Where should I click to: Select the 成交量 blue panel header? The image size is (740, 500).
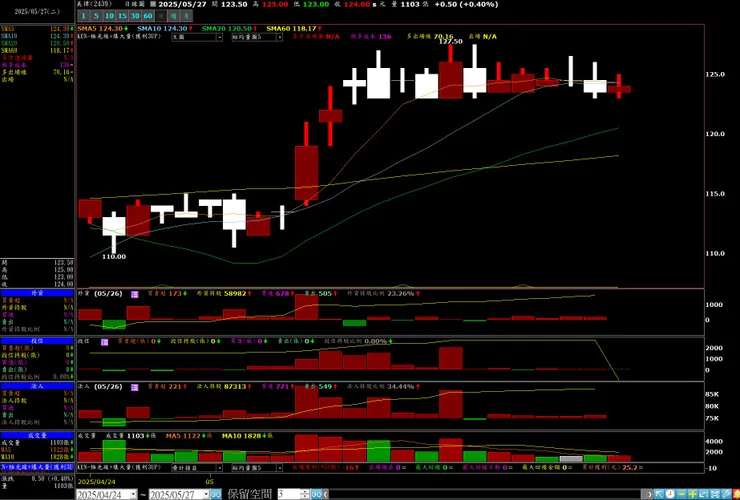(37, 435)
